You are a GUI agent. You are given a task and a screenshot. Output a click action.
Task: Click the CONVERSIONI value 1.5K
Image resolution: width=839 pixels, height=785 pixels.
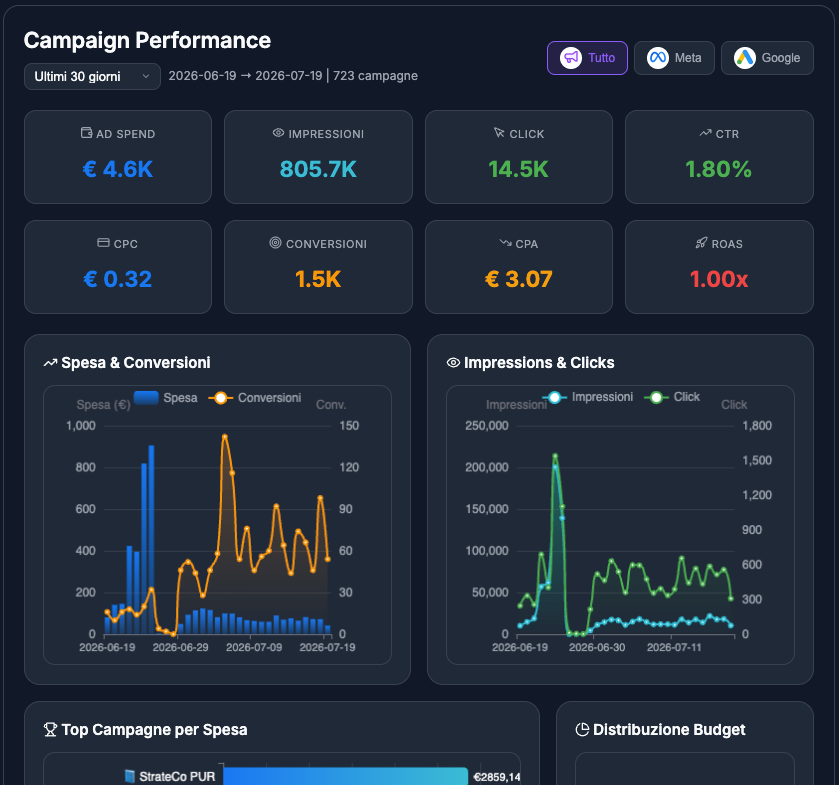318,279
